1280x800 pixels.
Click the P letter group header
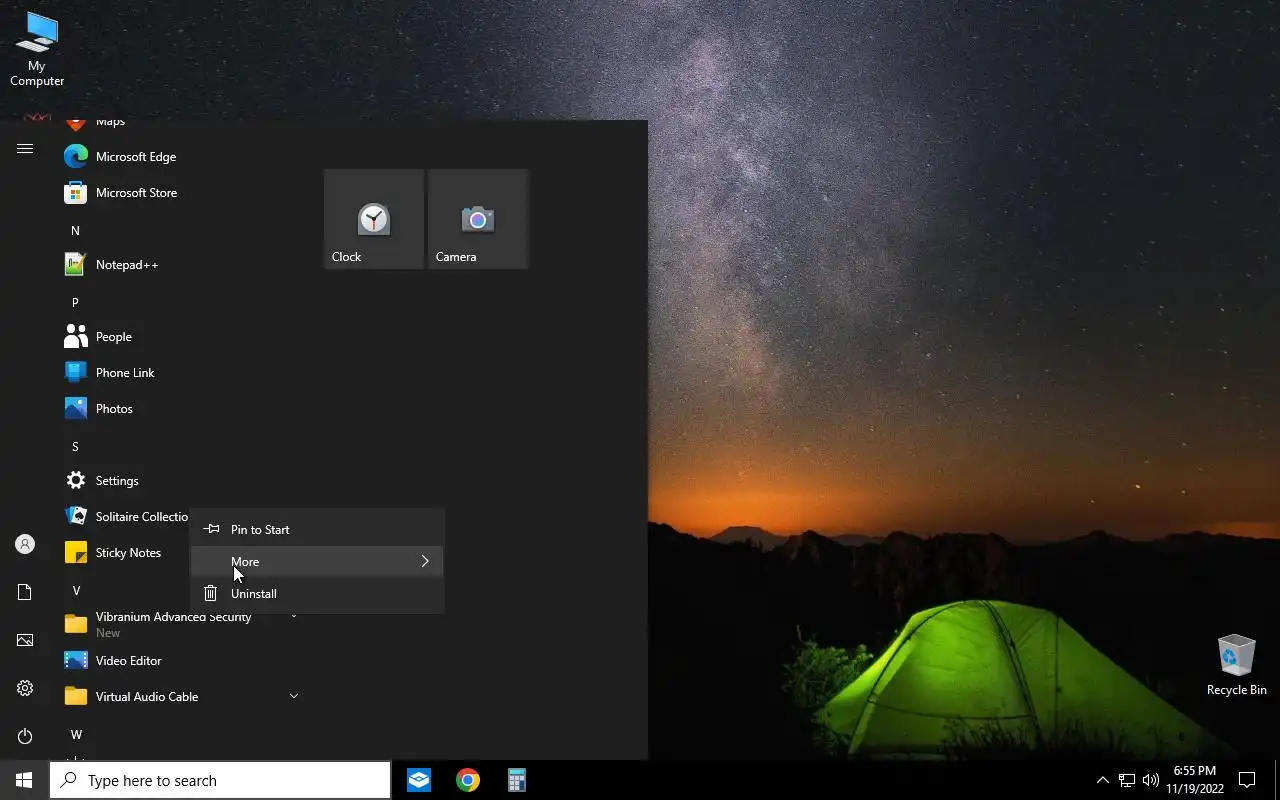75,302
